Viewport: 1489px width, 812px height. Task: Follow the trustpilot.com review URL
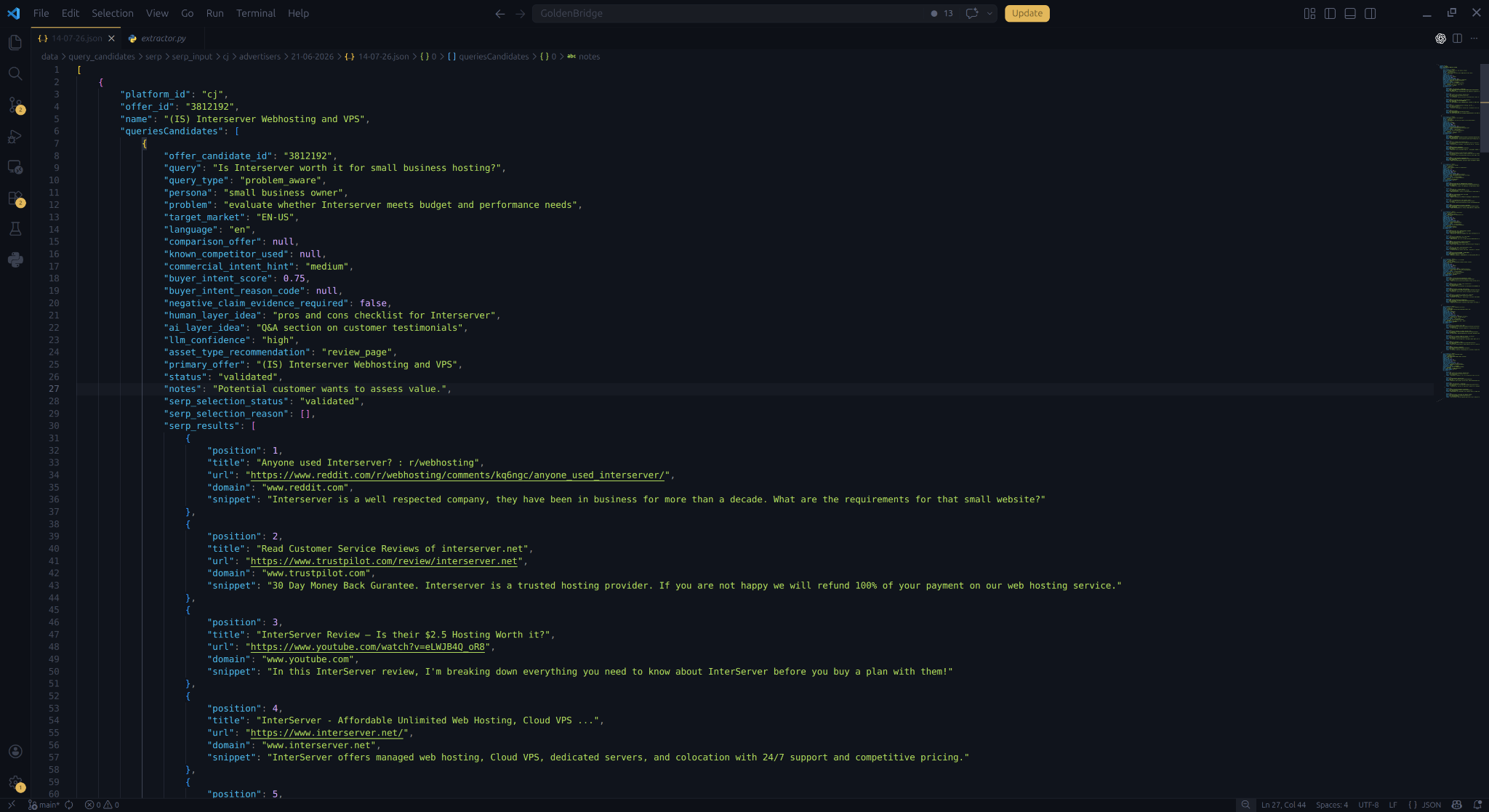[x=384, y=561]
